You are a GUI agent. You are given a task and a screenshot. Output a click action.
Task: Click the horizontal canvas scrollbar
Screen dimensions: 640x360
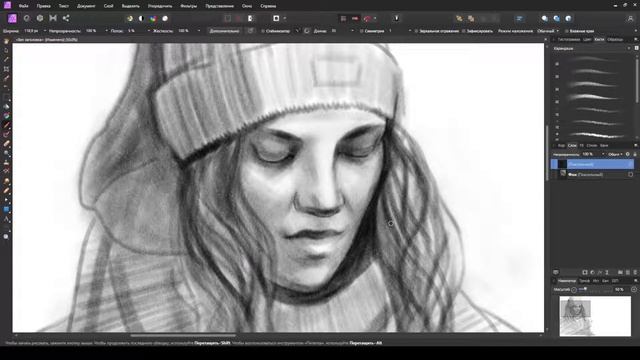pos(183,336)
